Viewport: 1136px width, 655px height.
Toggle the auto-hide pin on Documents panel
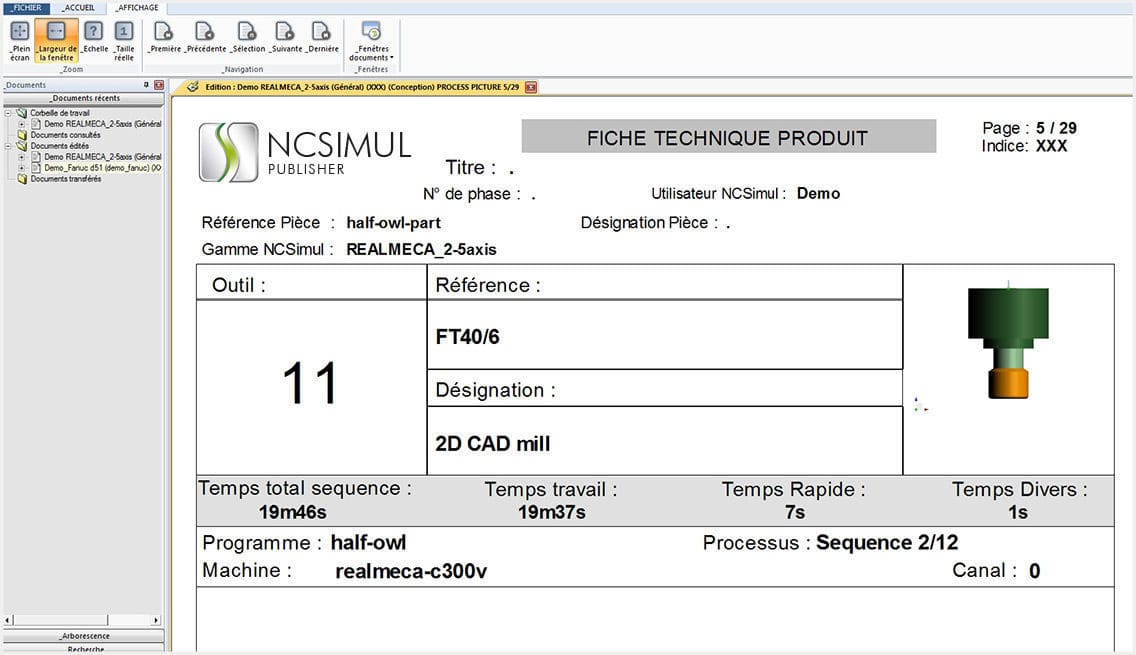[x=146, y=84]
